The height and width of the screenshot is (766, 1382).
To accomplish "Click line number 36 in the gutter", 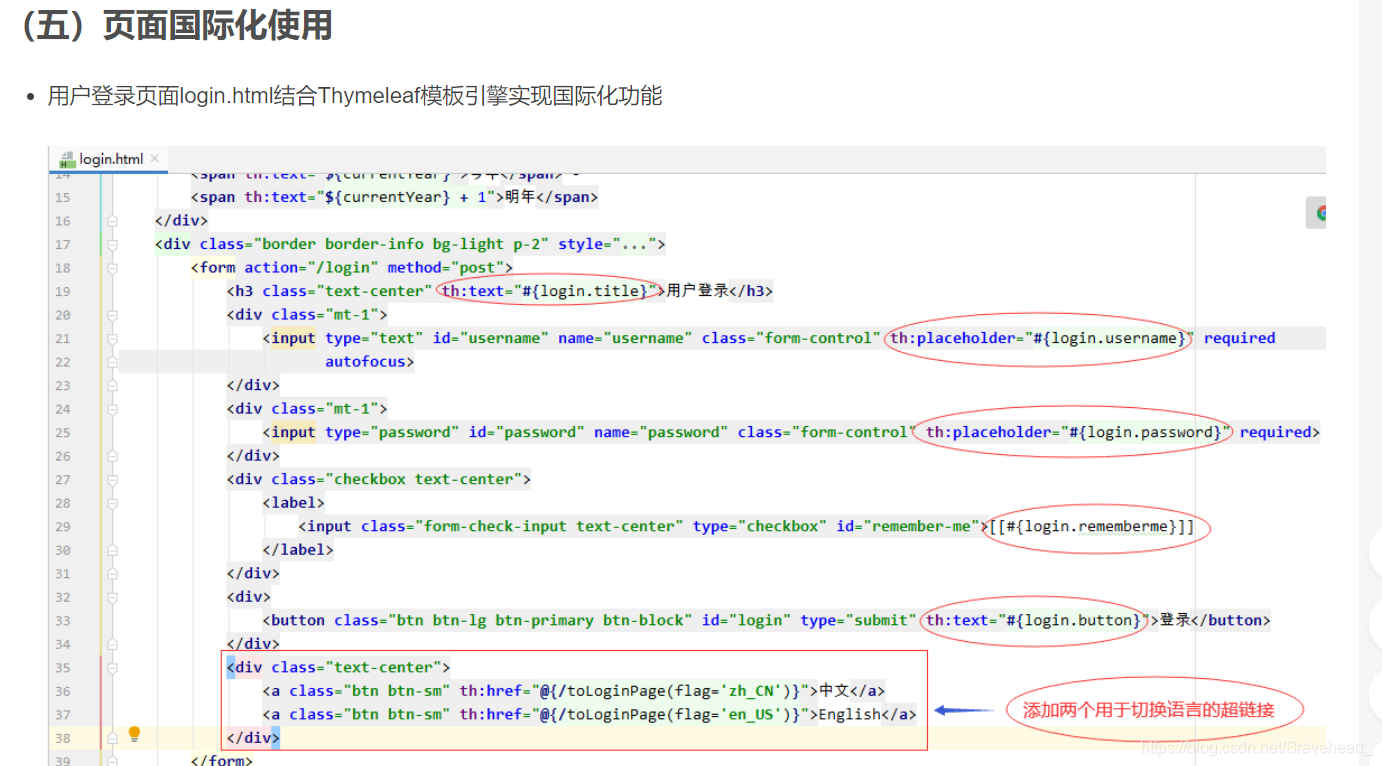I will click(63, 691).
